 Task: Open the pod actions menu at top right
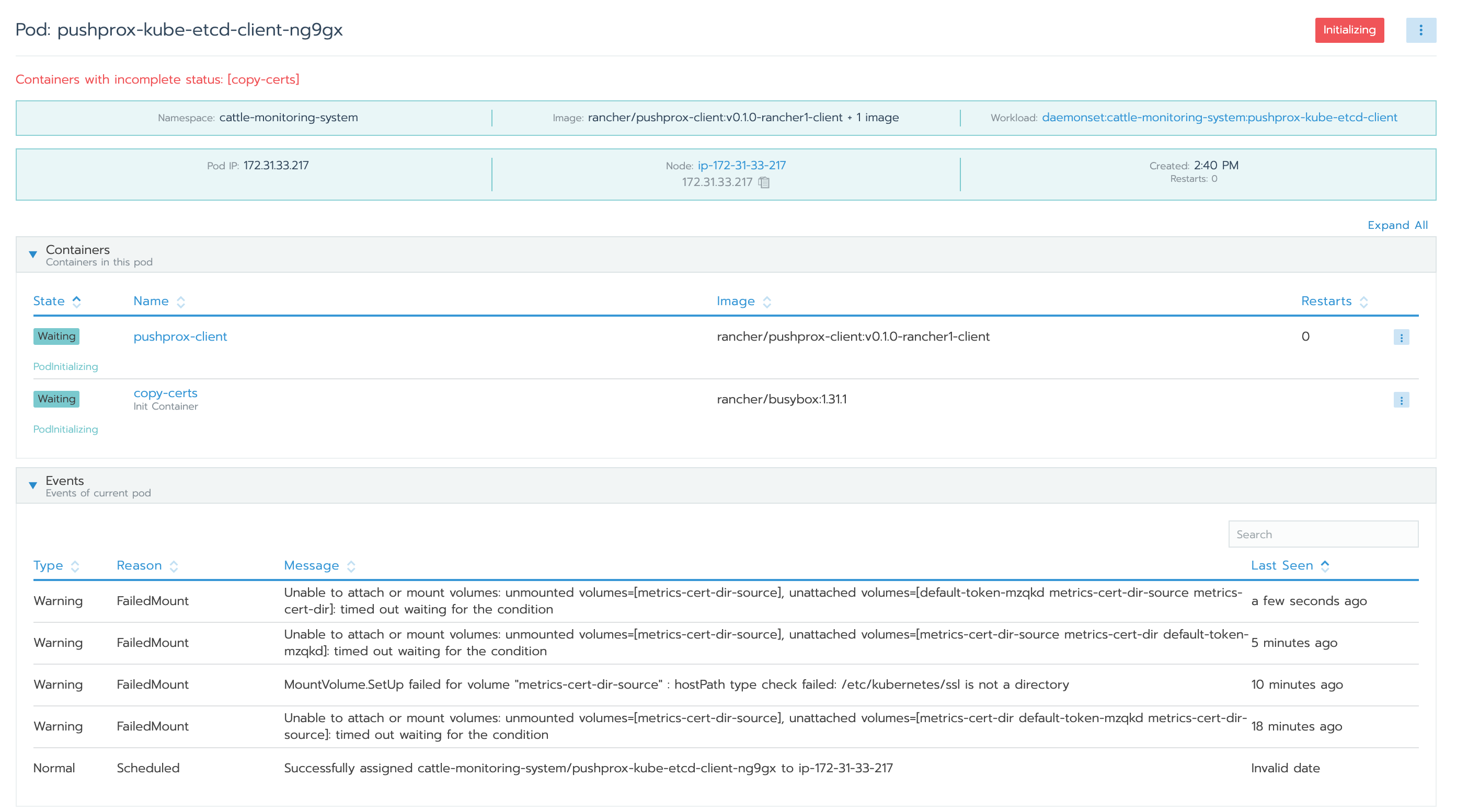coord(1422,30)
